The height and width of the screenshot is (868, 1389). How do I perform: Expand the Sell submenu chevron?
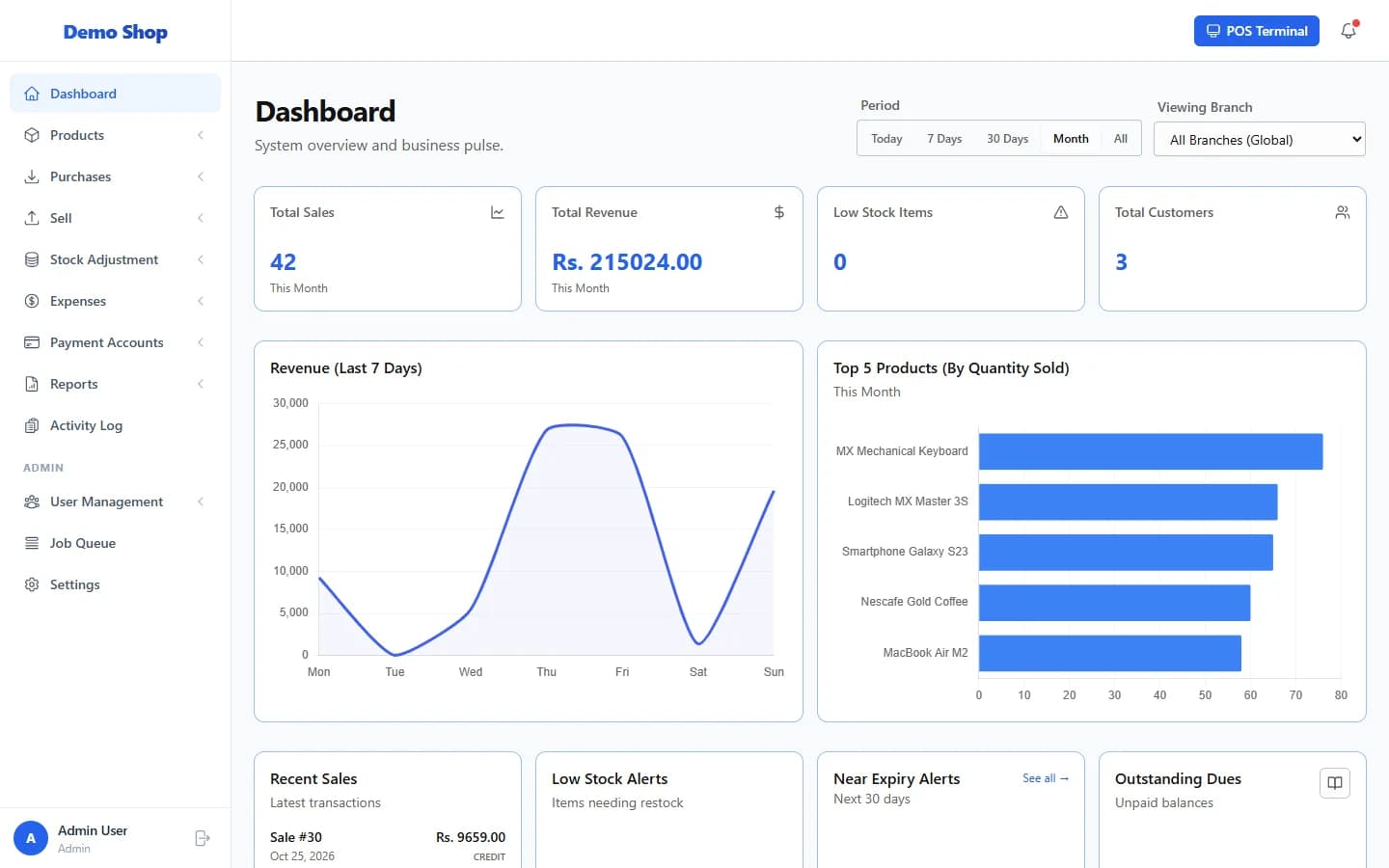201,218
